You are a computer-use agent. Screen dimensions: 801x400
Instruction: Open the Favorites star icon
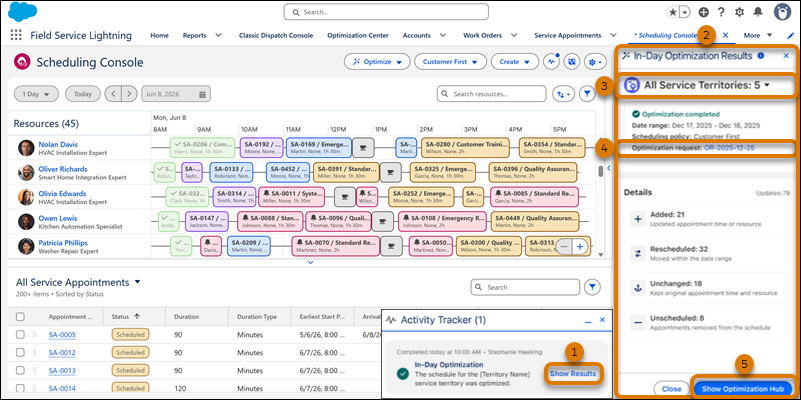click(x=673, y=12)
